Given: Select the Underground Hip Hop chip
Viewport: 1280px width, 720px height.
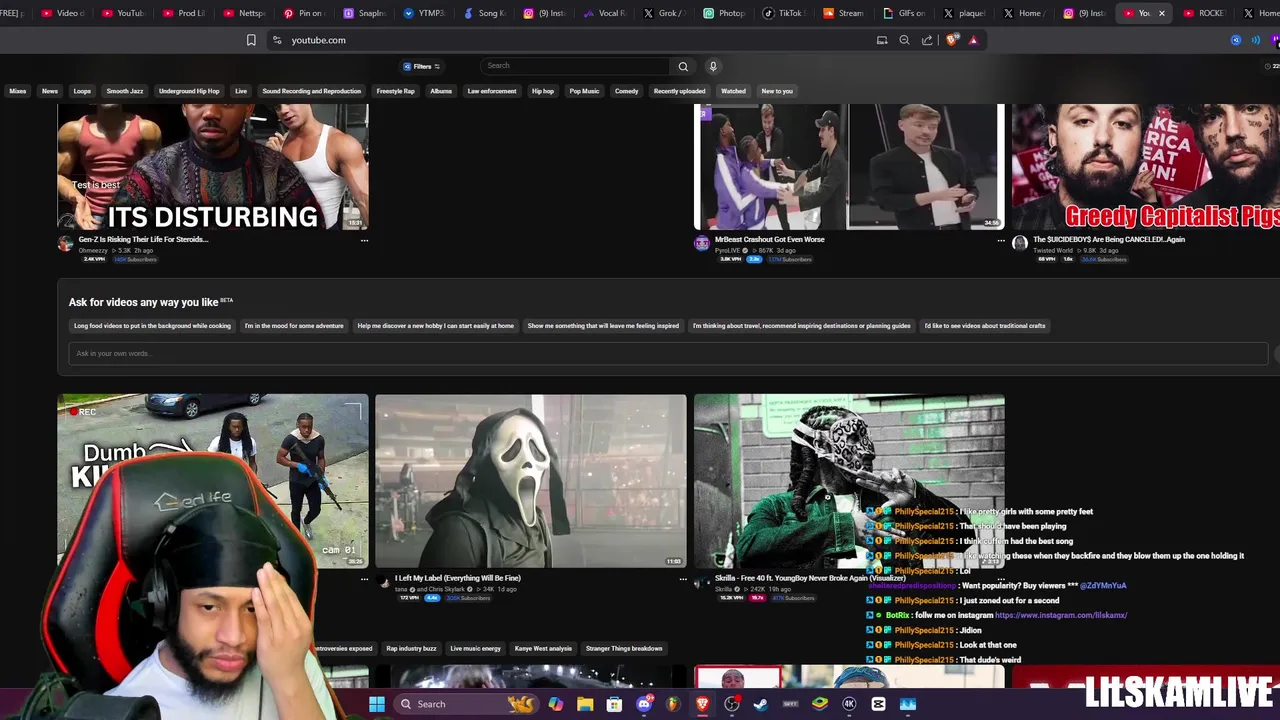Looking at the screenshot, I should [x=189, y=91].
